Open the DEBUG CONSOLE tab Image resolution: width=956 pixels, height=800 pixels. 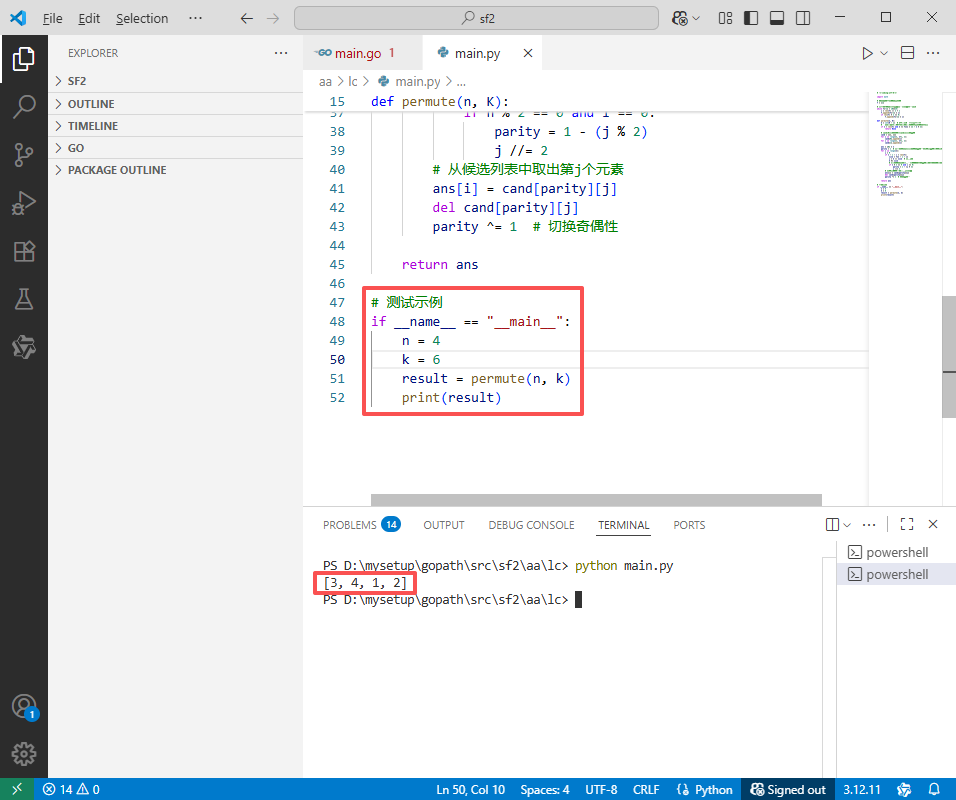(531, 525)
